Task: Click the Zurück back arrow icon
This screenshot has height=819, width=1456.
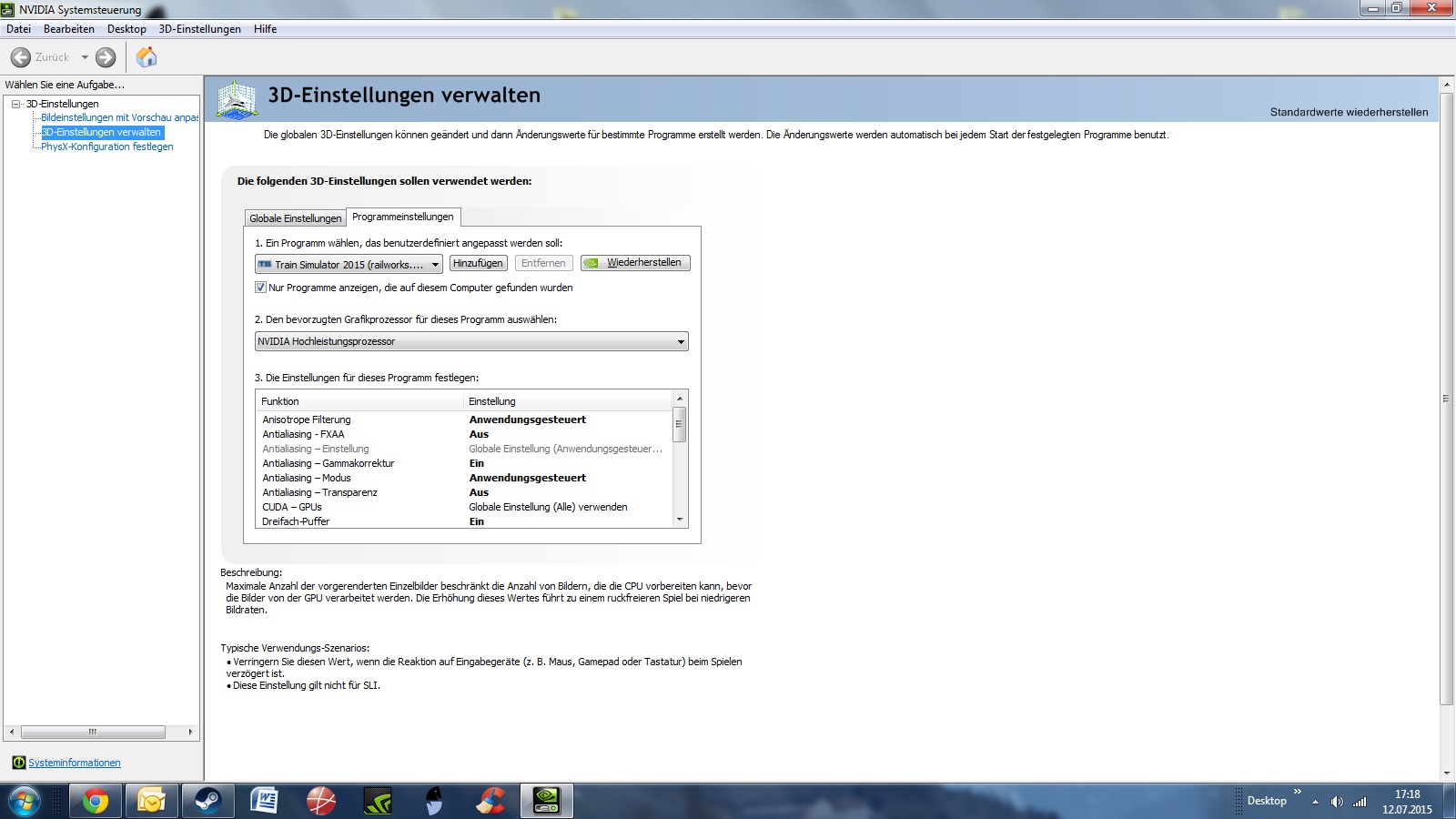Action: coord(21,57)
